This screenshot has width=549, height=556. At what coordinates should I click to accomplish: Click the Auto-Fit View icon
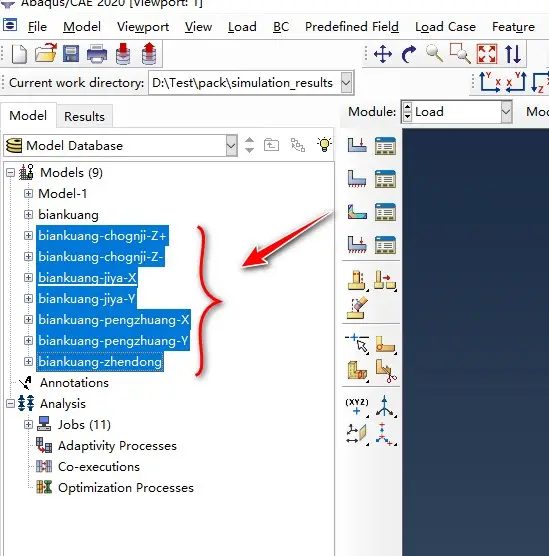pos(487,54)
